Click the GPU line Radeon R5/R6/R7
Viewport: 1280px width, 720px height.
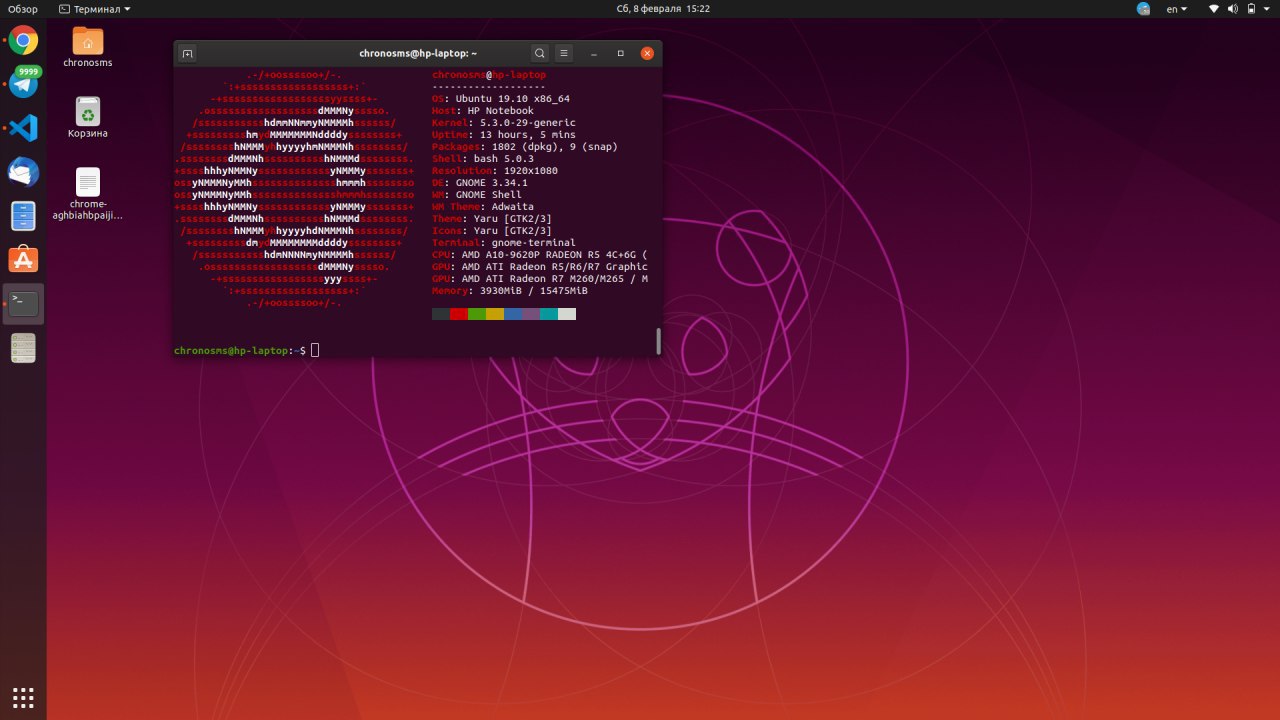click(540, 267)
